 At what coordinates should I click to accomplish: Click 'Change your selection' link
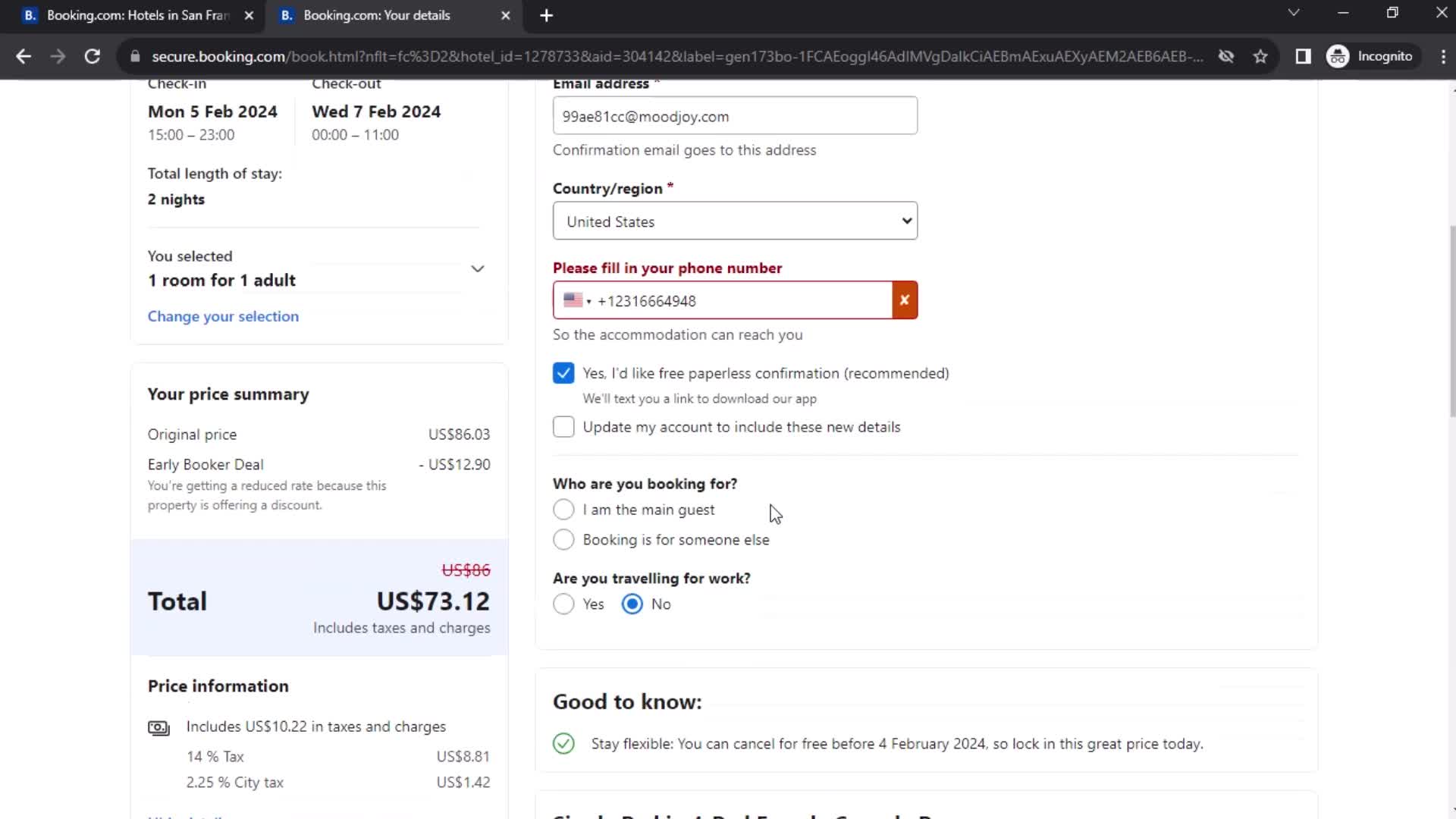[223, 316]
